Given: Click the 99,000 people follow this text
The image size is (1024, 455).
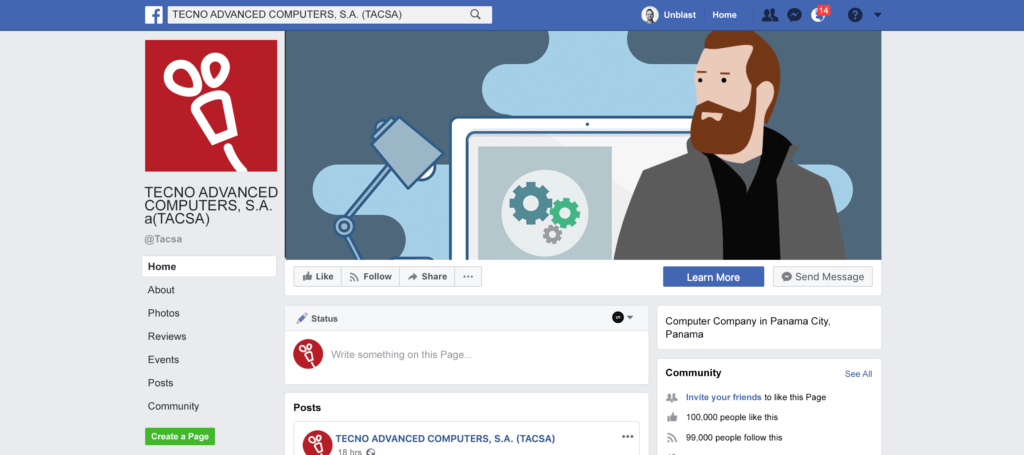Looking at the screenshot, I should [x=734, y=438].
